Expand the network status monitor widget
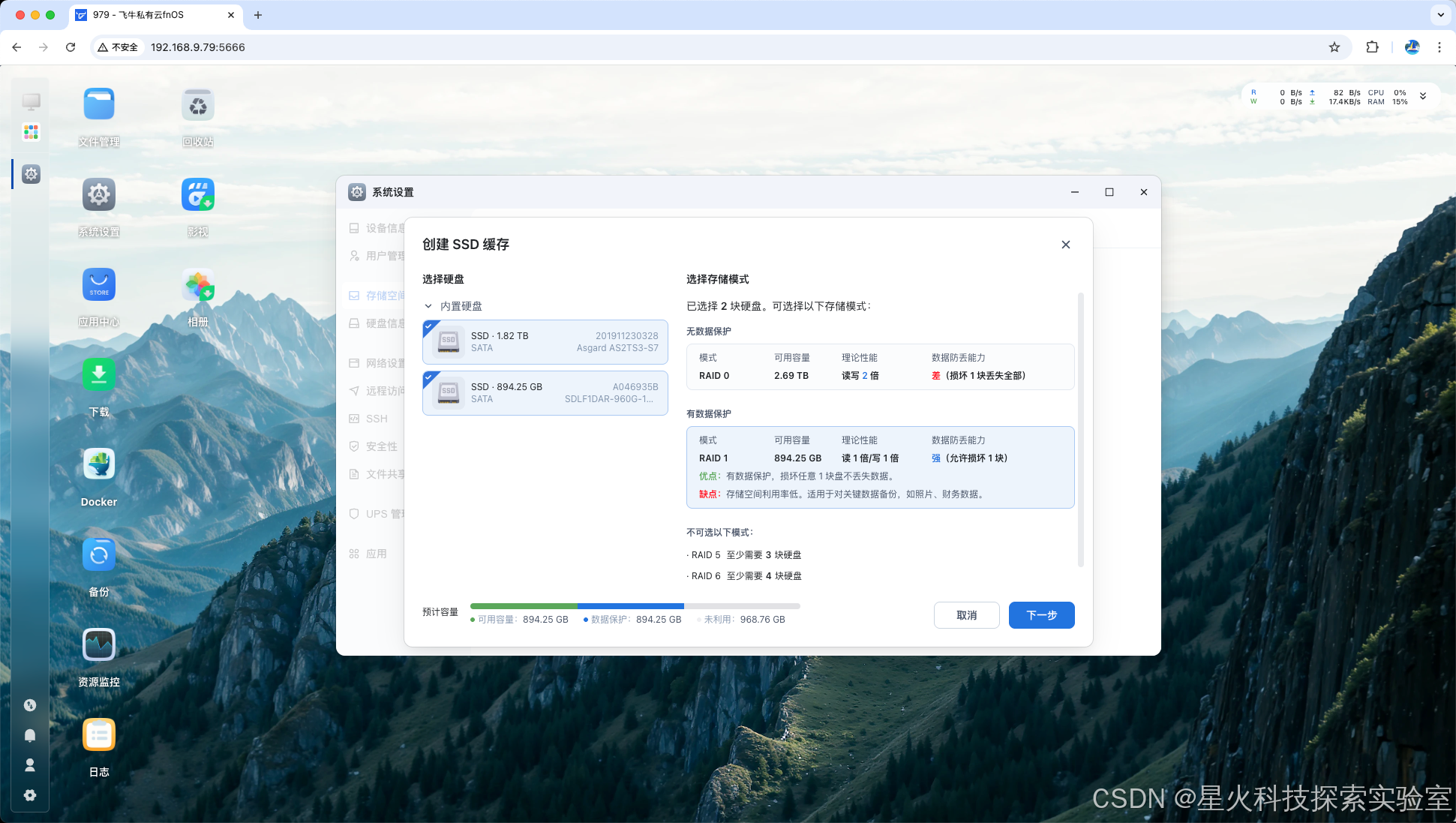The height and width of the screenshot is (823, 1456). pyautogui.click(x=1422, y=97)
